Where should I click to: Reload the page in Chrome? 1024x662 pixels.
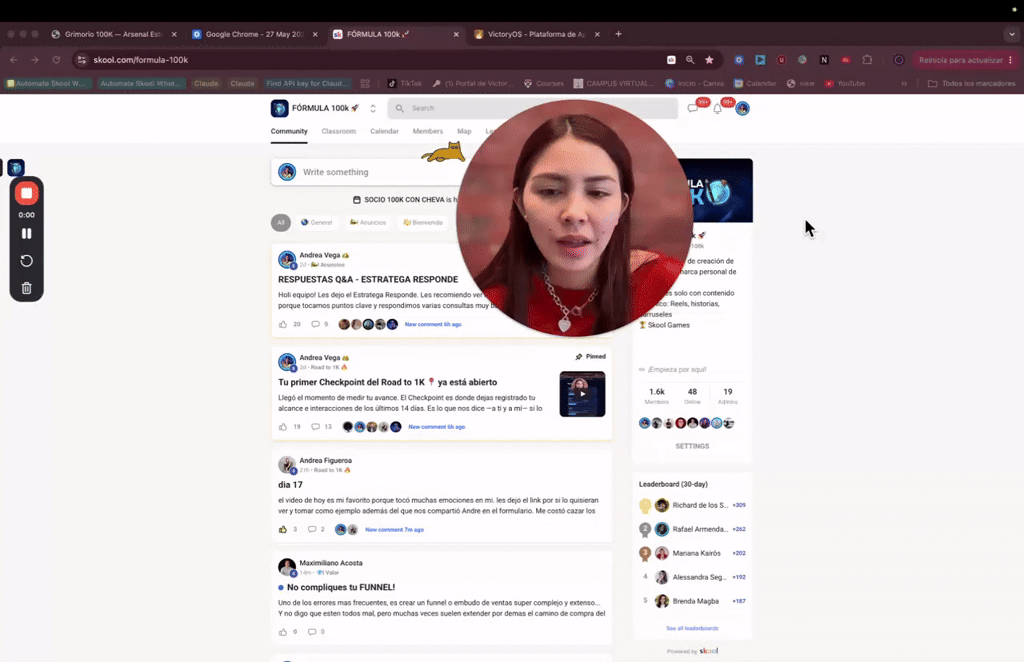(x=56, y=60)
